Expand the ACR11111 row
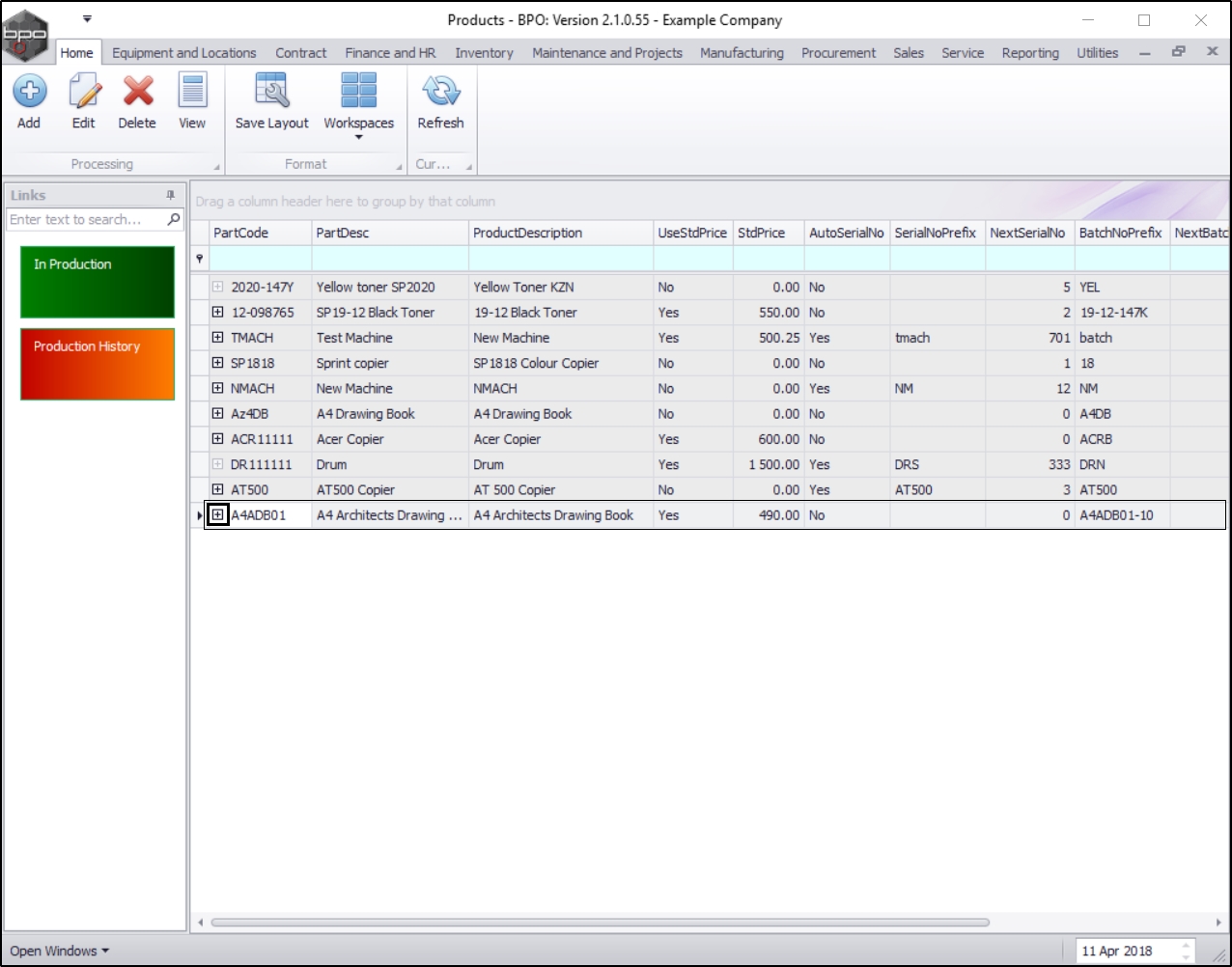1232x967 pixels. pos(217,439)
